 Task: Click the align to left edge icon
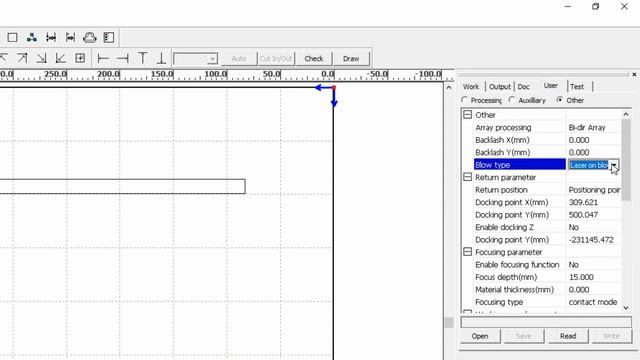[x=103, y=58]
